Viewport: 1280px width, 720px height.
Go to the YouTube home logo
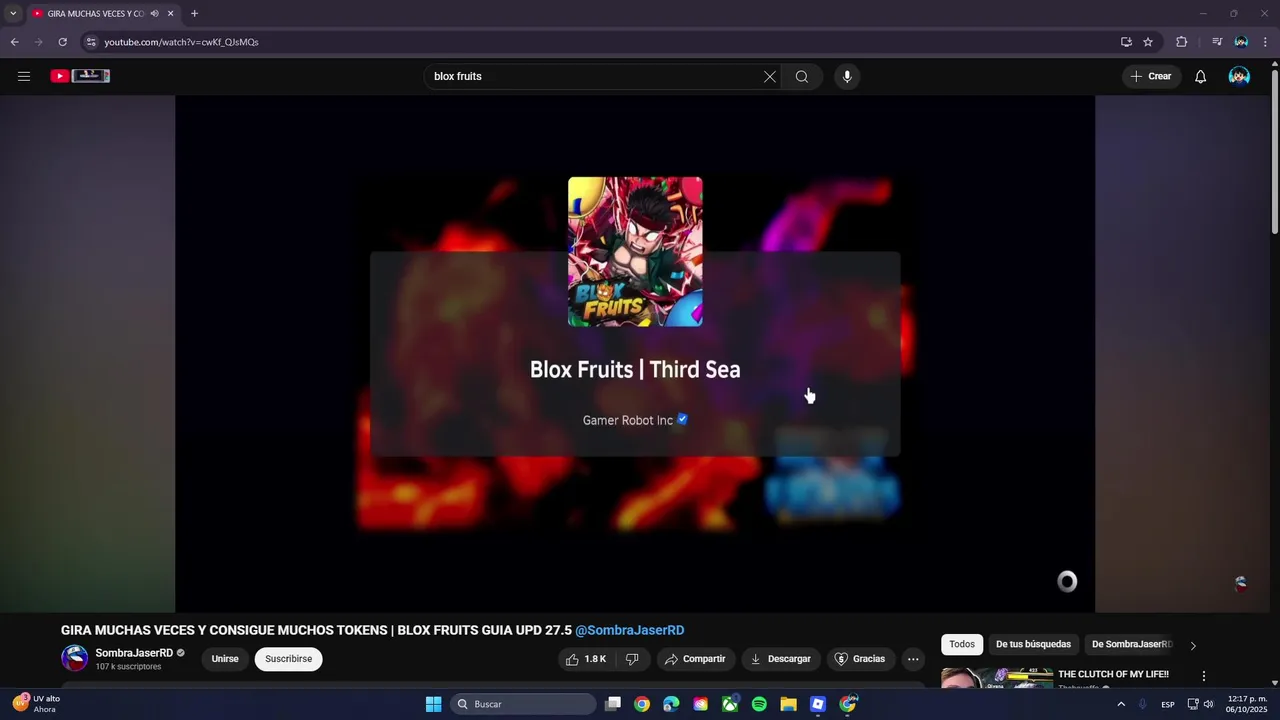click(x=80, y=76)
